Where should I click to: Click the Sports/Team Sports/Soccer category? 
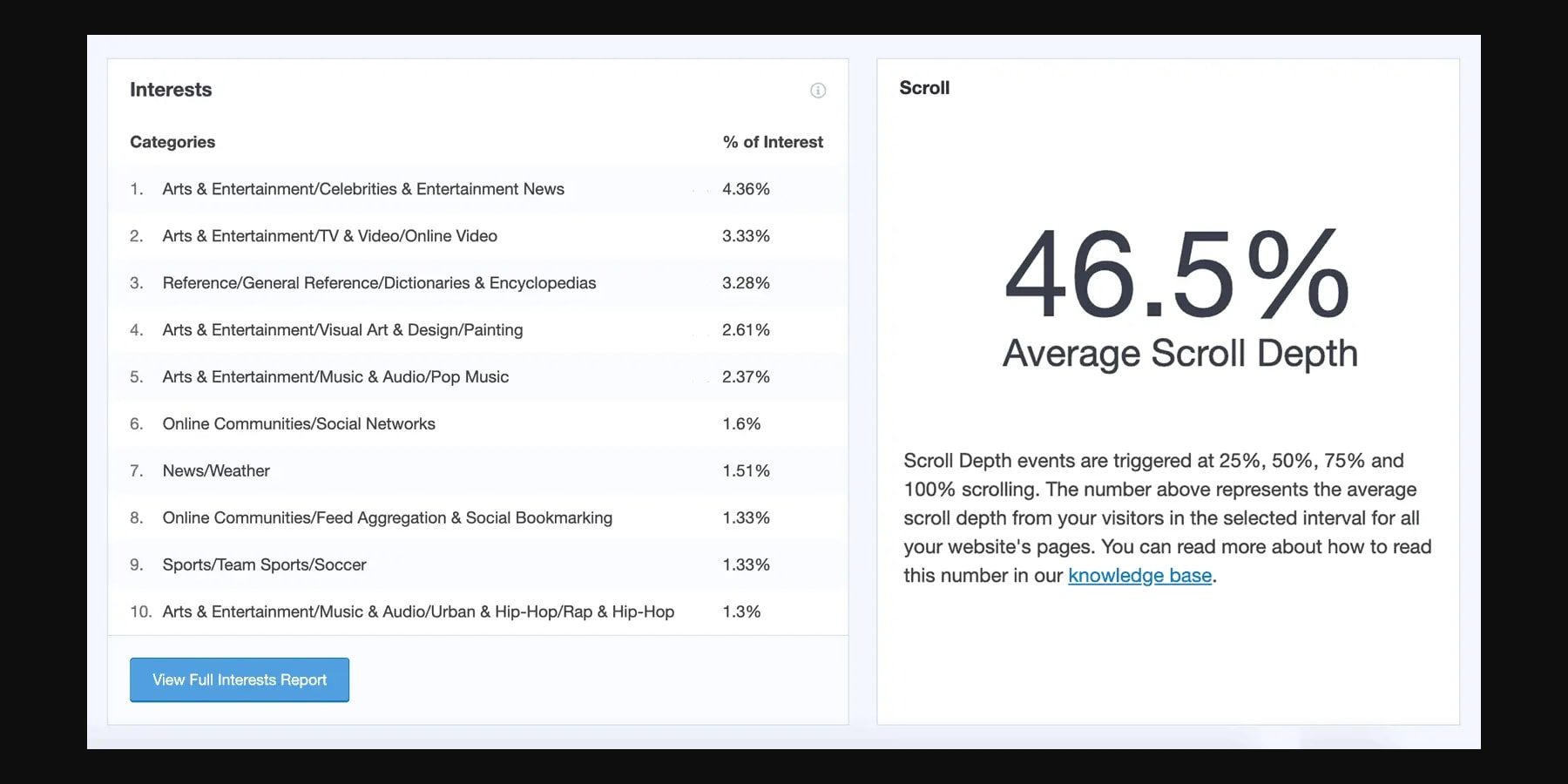click(x=264, y=564)
